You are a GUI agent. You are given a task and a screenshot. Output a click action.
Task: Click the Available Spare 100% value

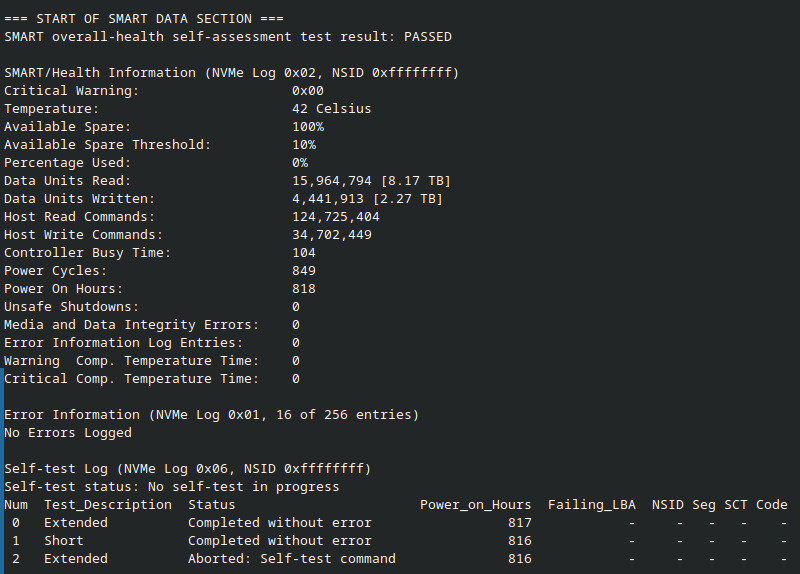(308, 127)
